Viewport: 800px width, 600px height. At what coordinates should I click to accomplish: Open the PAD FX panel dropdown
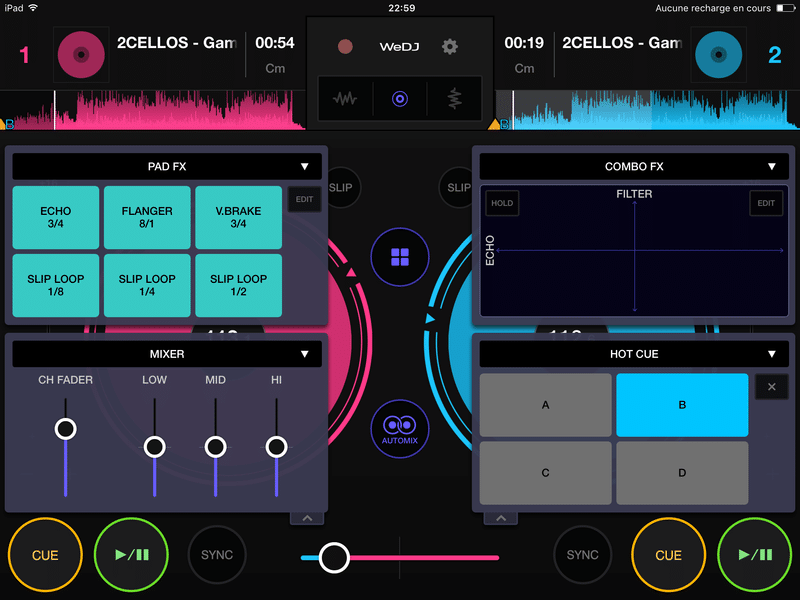click(167, 166)
